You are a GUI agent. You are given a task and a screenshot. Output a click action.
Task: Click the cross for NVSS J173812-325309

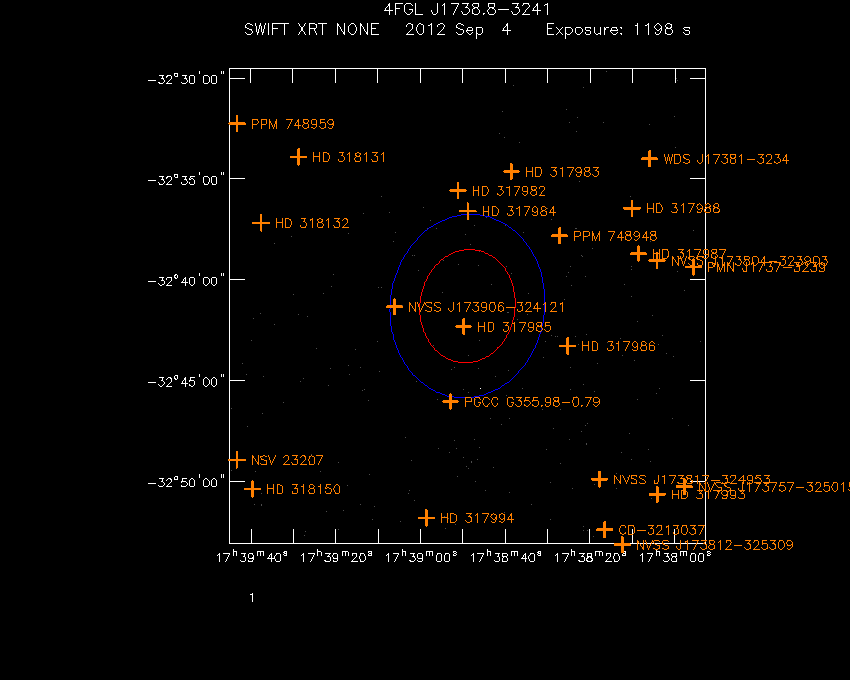point(622,544)
